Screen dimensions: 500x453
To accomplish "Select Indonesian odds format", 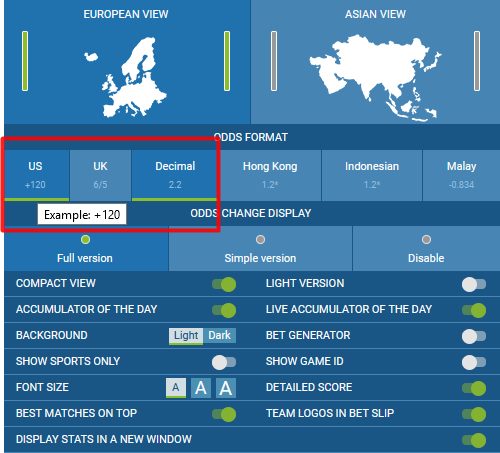I will tap(372, 175).
